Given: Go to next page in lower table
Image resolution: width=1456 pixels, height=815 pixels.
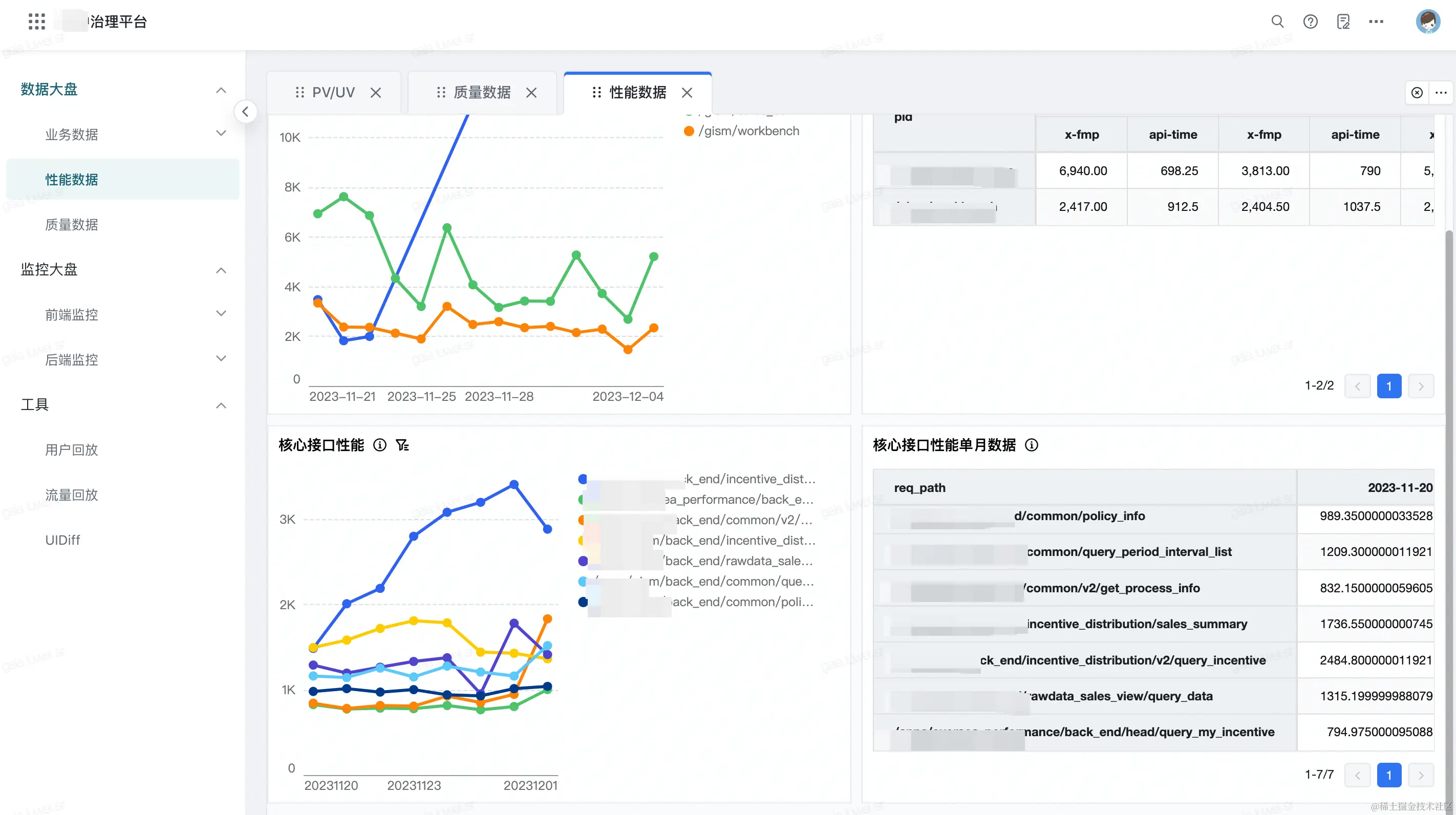Looking at the screenshot, I should point(1420,775).
